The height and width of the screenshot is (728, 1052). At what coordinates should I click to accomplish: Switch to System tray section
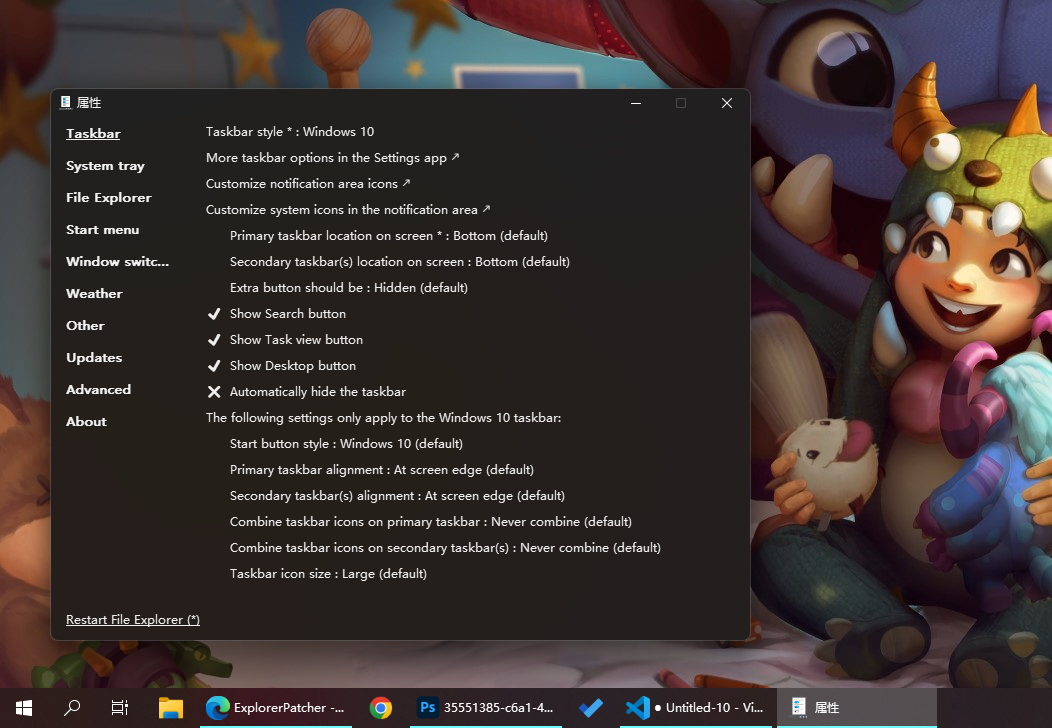coord(105,166)
